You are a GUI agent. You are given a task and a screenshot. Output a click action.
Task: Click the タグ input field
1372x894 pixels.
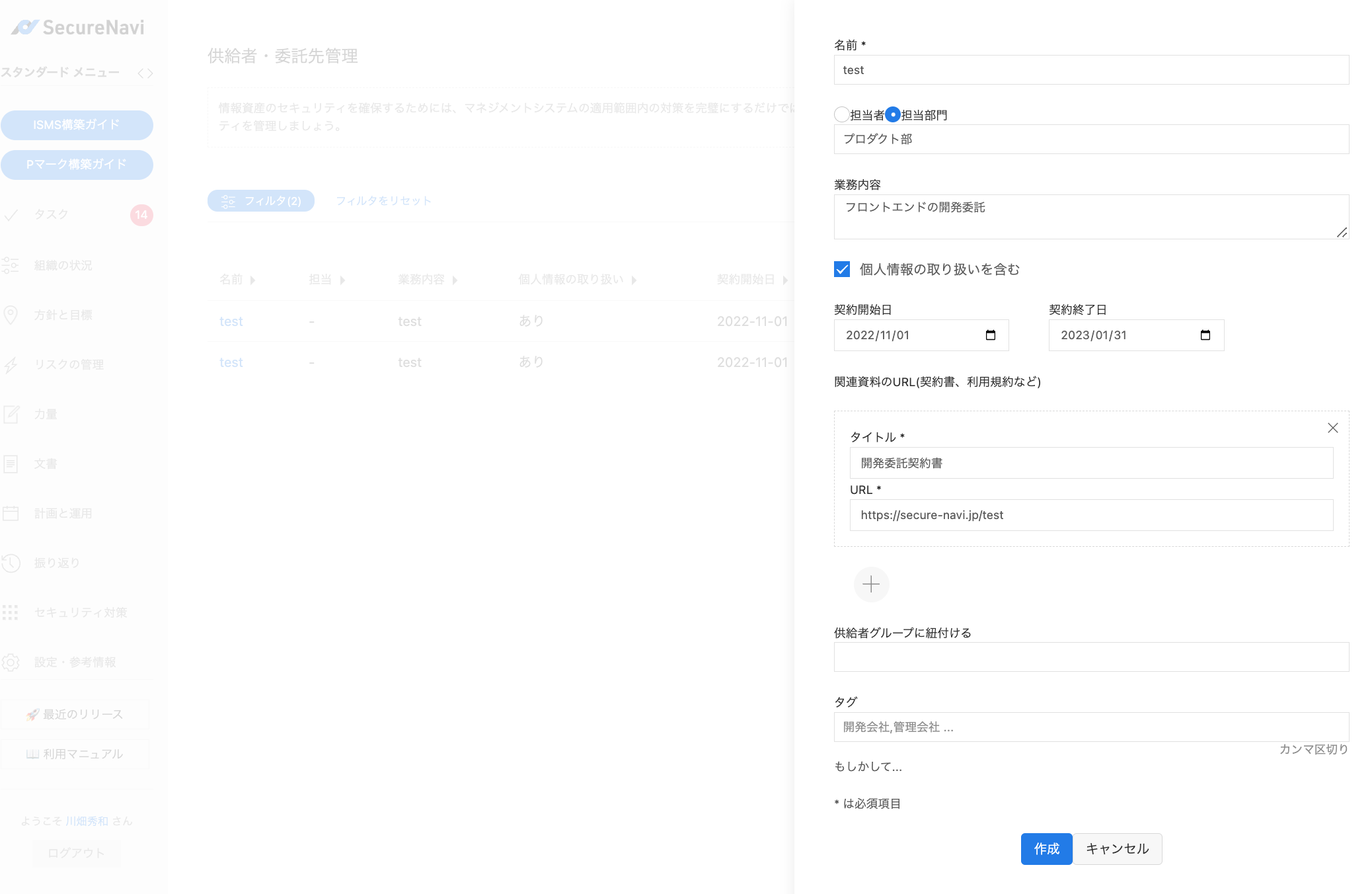point(1091,727)
